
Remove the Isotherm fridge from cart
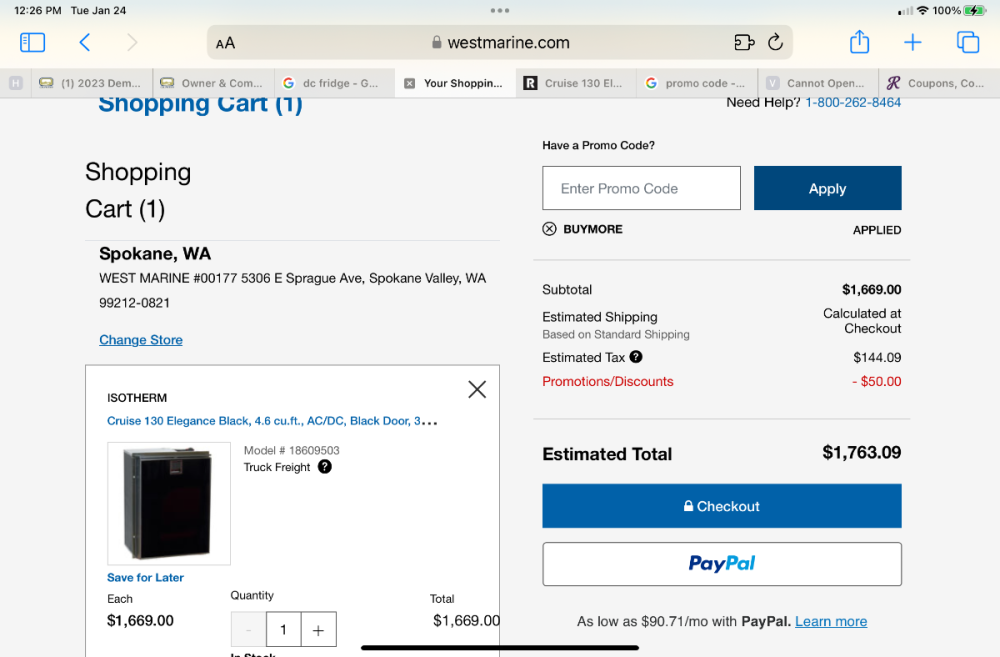point(477,389)
